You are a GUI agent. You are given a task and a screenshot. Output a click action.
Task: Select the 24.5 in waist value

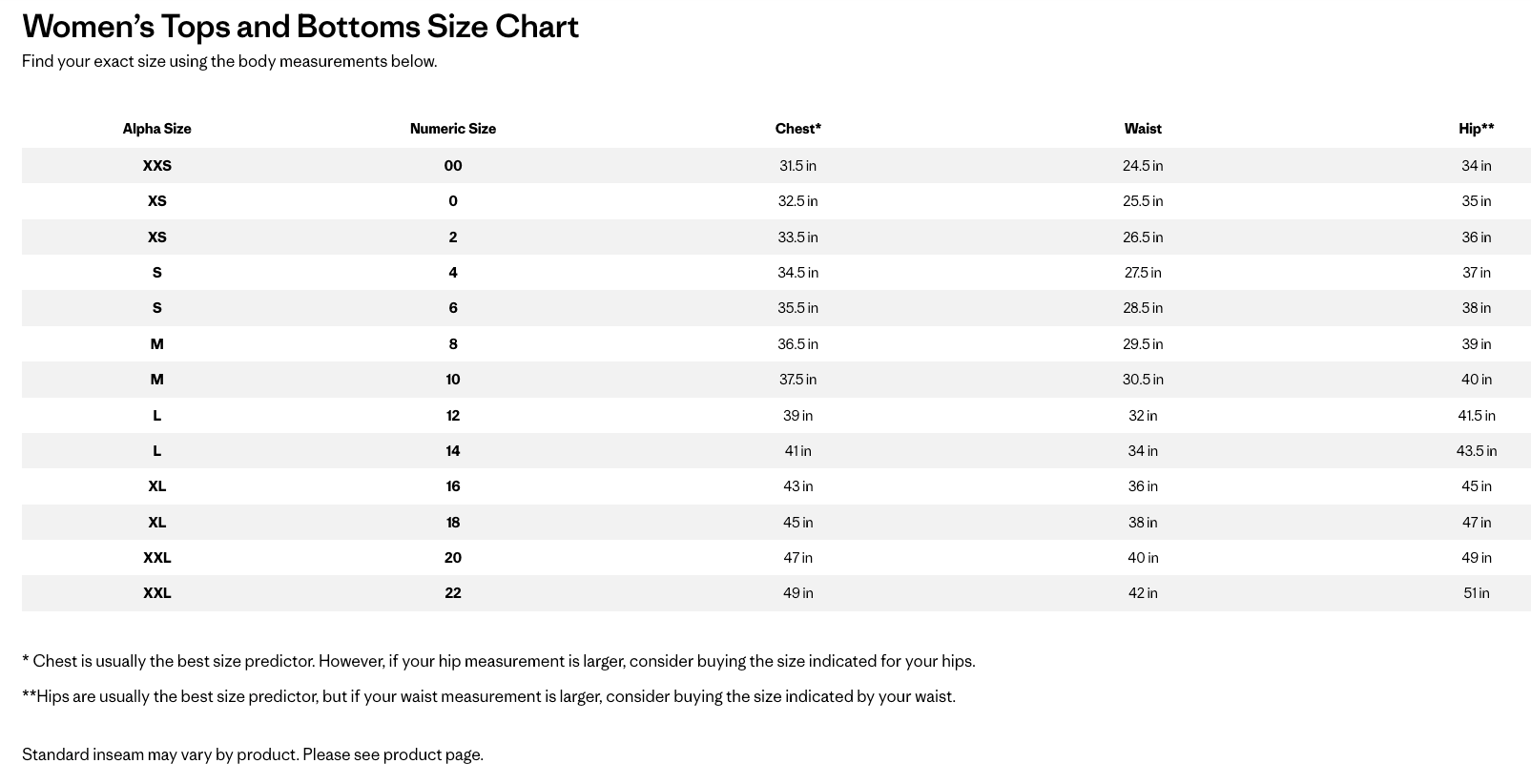1142,166
